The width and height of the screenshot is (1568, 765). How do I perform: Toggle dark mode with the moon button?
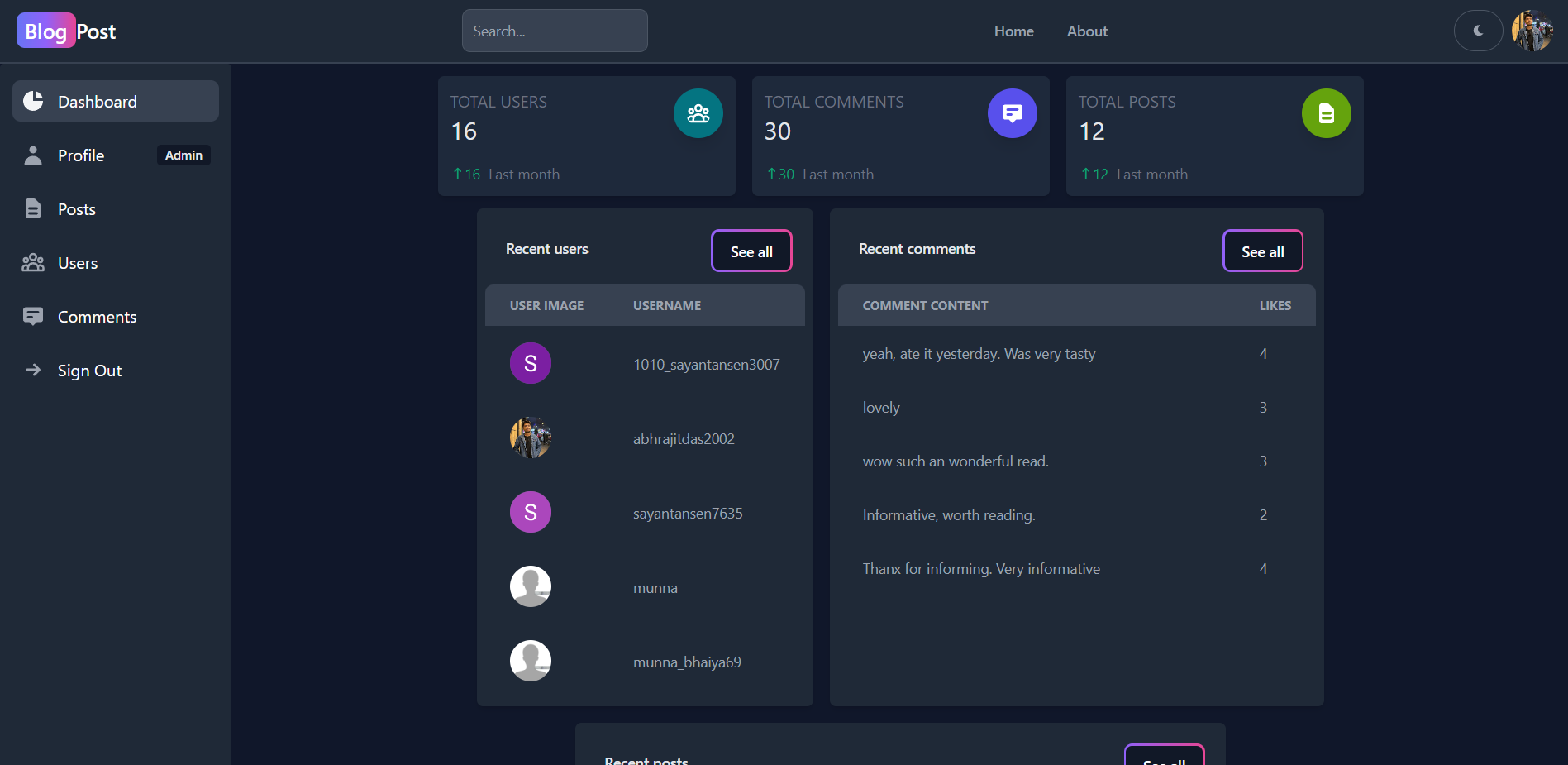click(x=1478, y=31)
